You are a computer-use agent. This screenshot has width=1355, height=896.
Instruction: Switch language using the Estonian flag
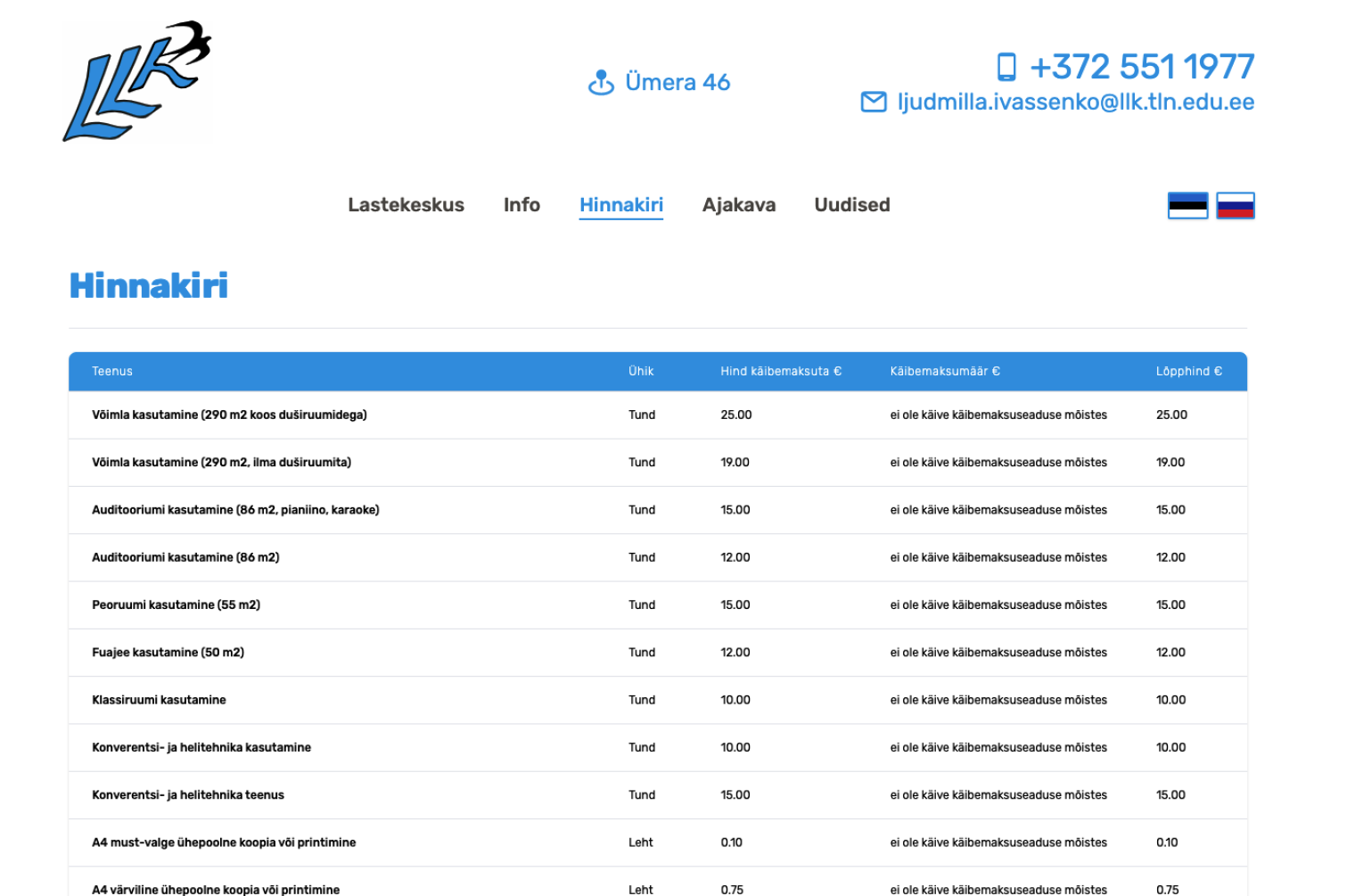[1188, 204]
